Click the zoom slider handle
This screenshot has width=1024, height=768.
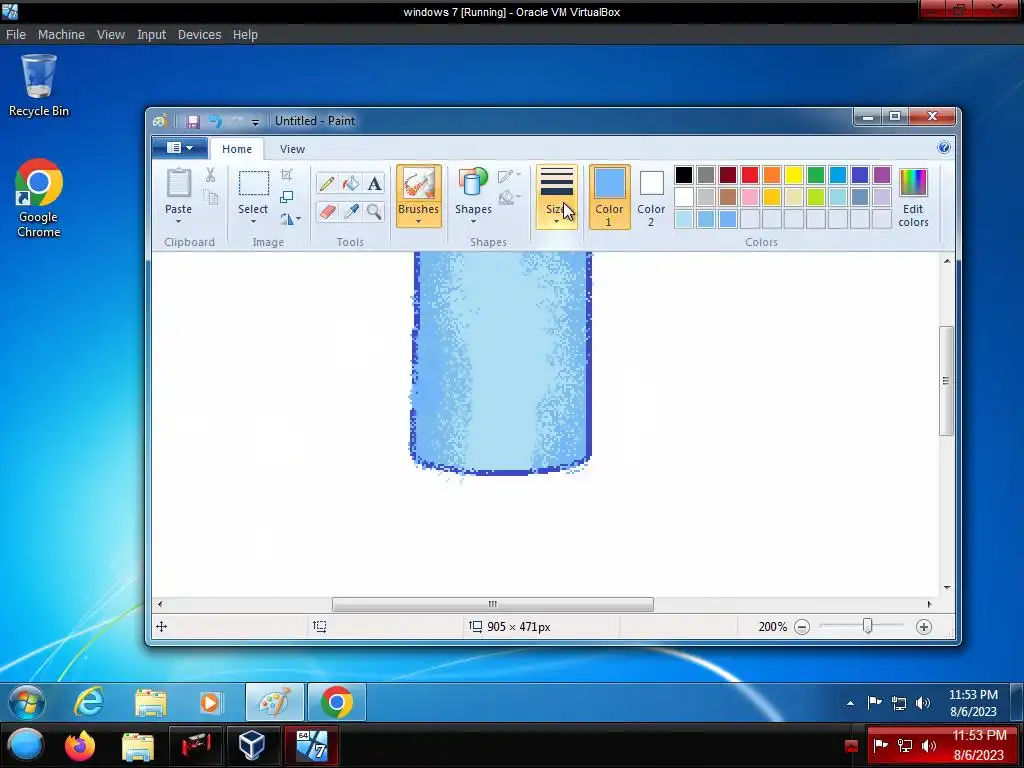[x=867, y=626]
